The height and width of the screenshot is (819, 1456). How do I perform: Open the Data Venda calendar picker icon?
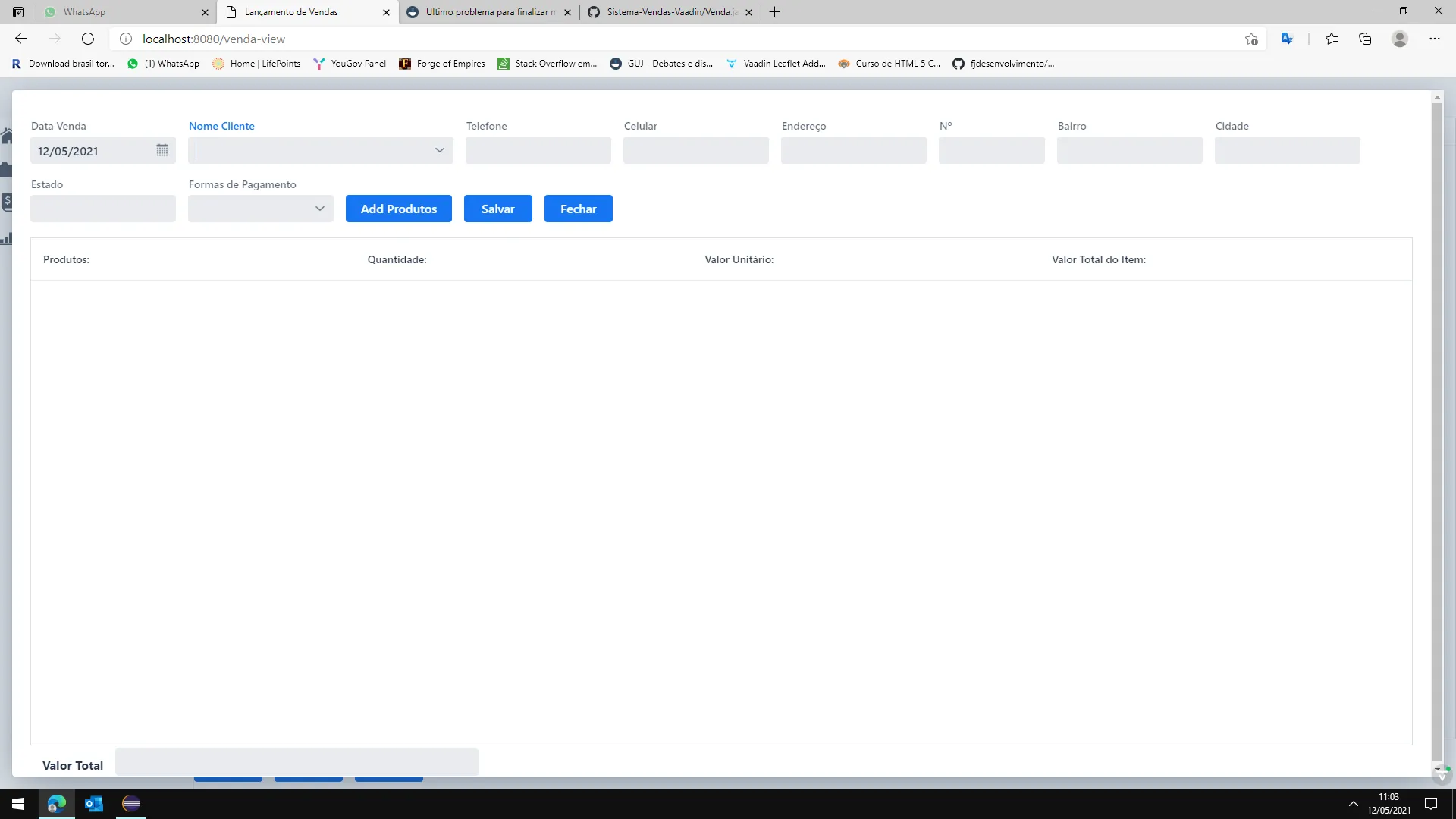[x=162, y=150]
